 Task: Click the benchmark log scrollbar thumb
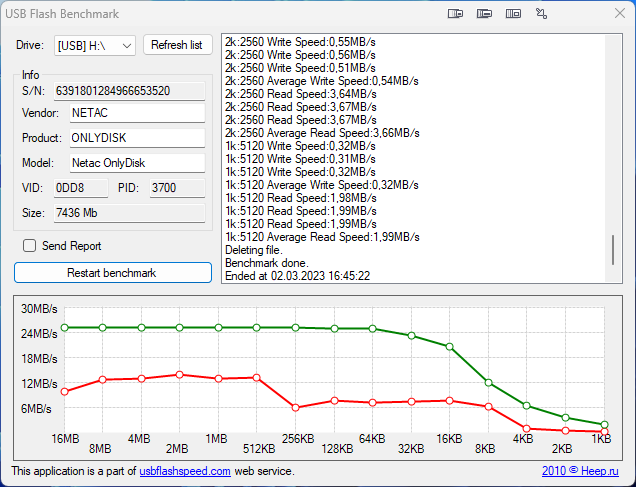pos(612,250)
